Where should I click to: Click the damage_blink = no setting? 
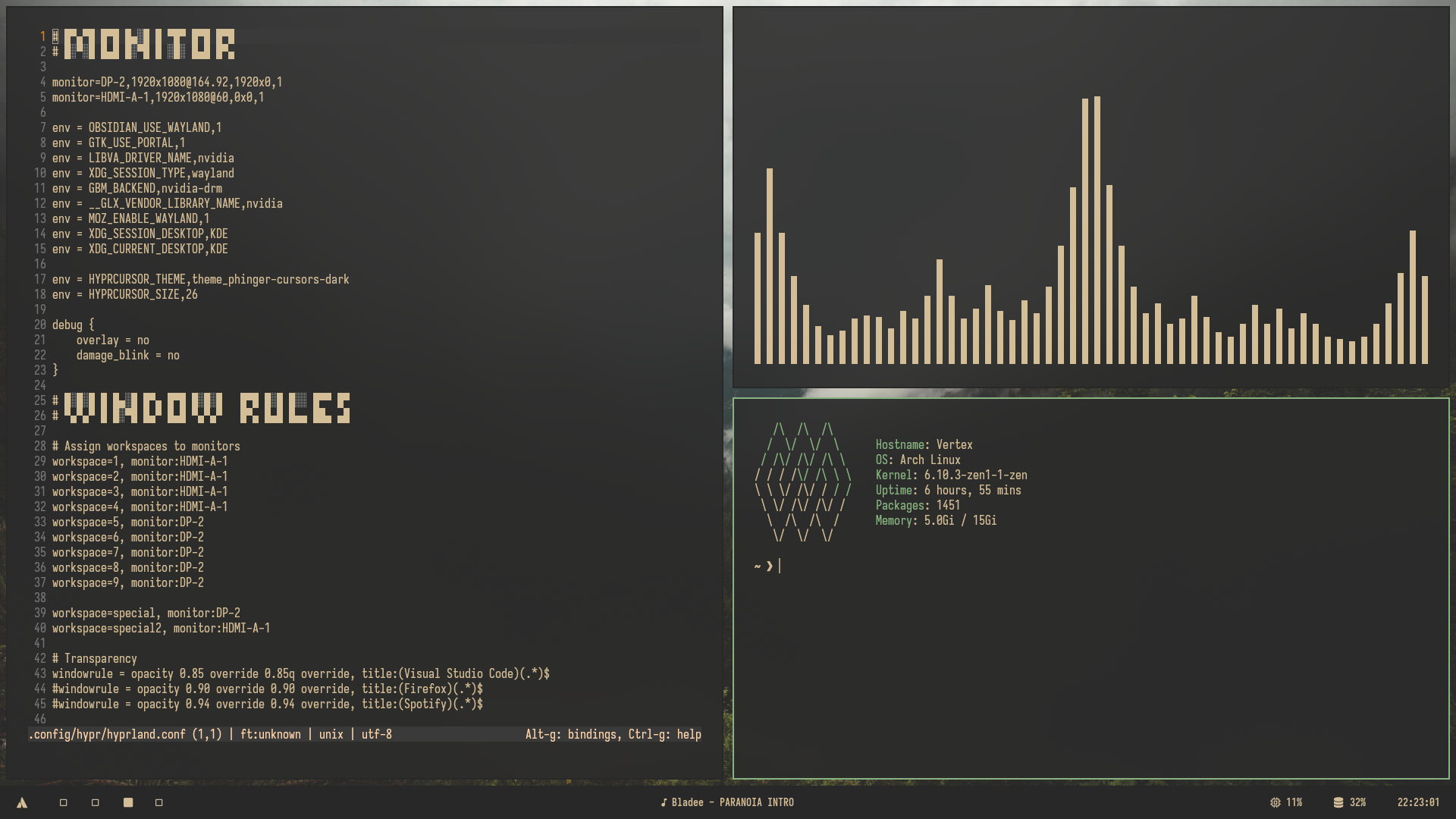[x=127, y=355]
